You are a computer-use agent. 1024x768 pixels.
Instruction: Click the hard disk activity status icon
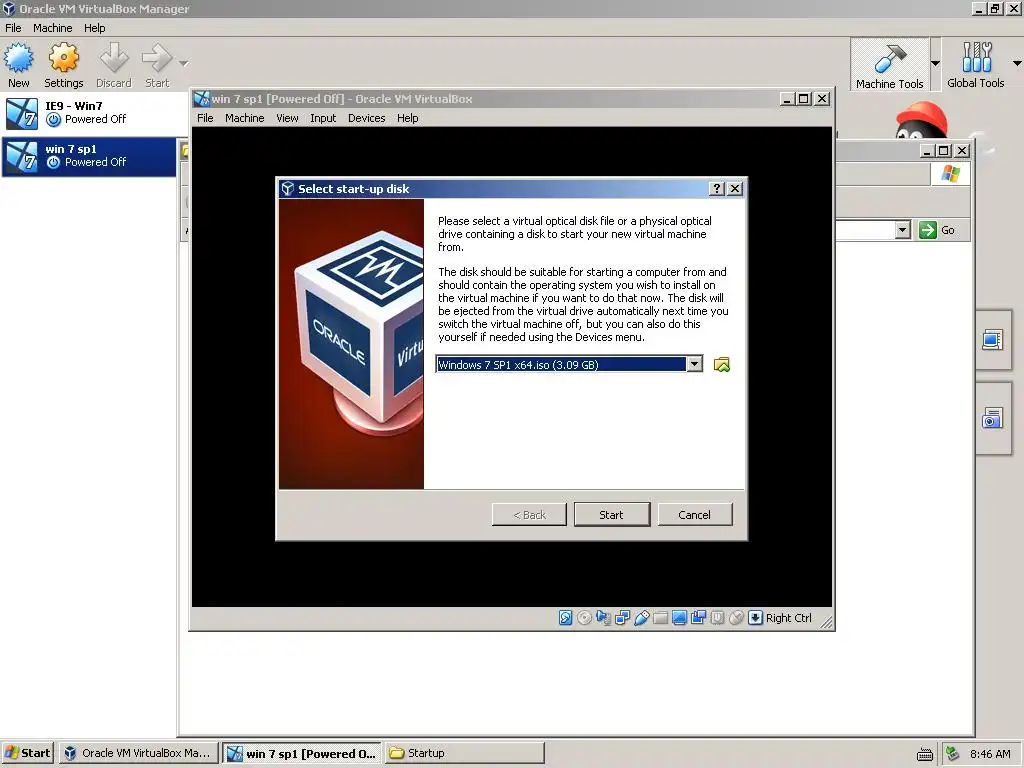566,618
